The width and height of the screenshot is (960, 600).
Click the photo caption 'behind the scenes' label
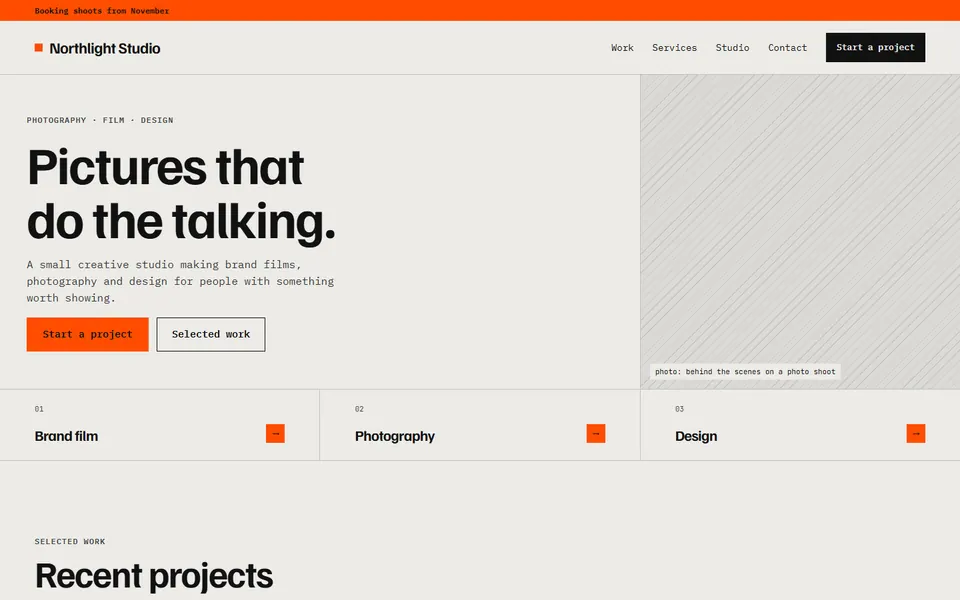745,372
